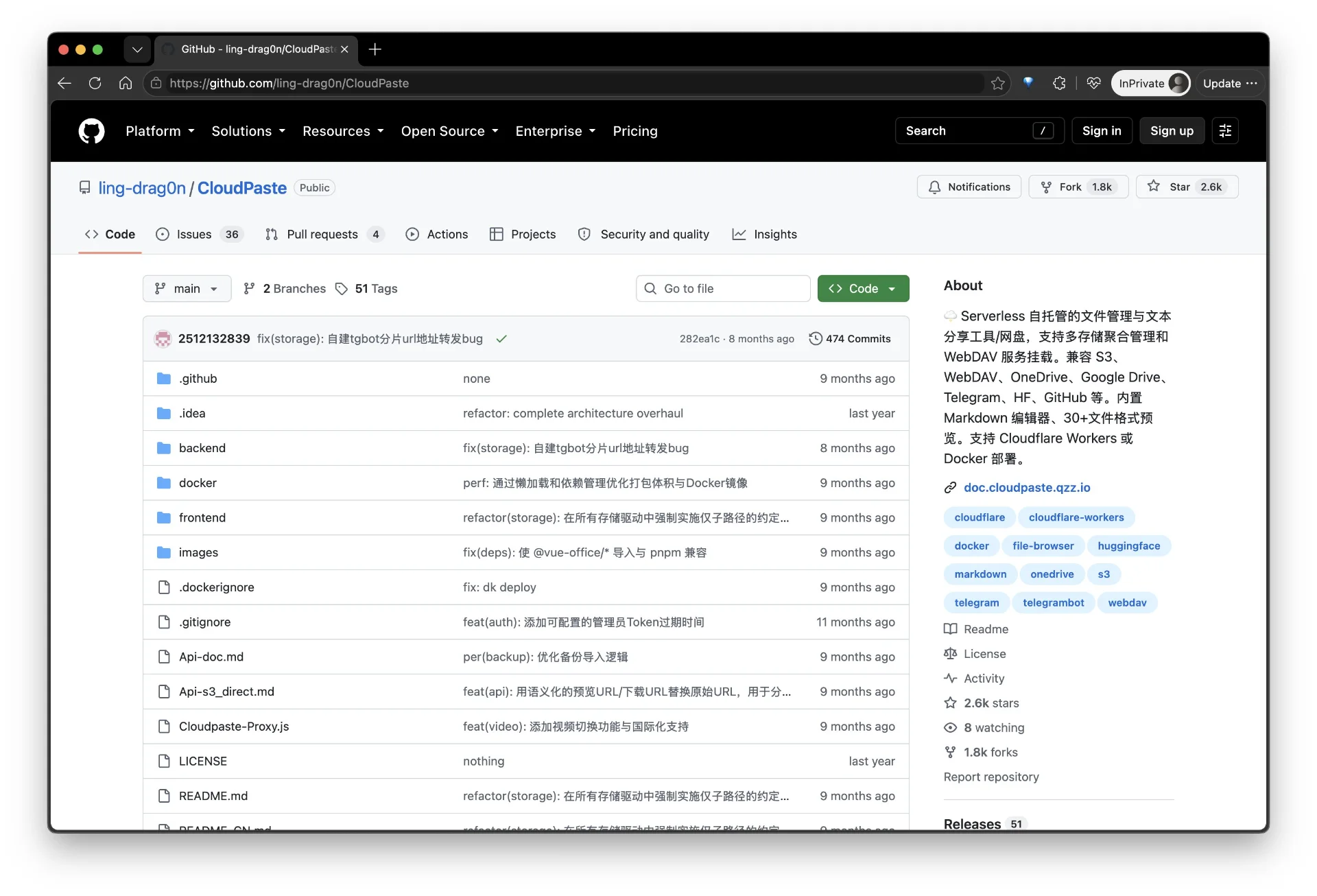This screenshot has width=1317, height=896.
Task: Click the GitHub Octocat logo
Action: 91,131
